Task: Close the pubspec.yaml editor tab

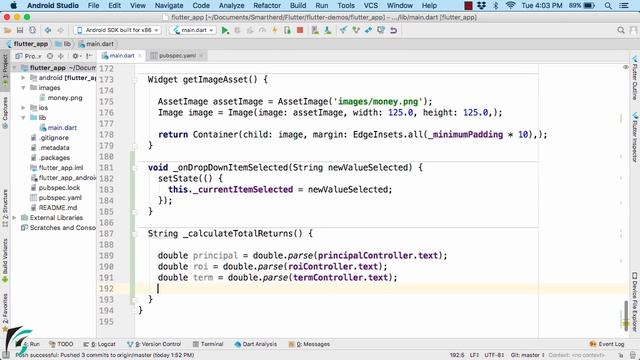Action: [x=201, y=56]
